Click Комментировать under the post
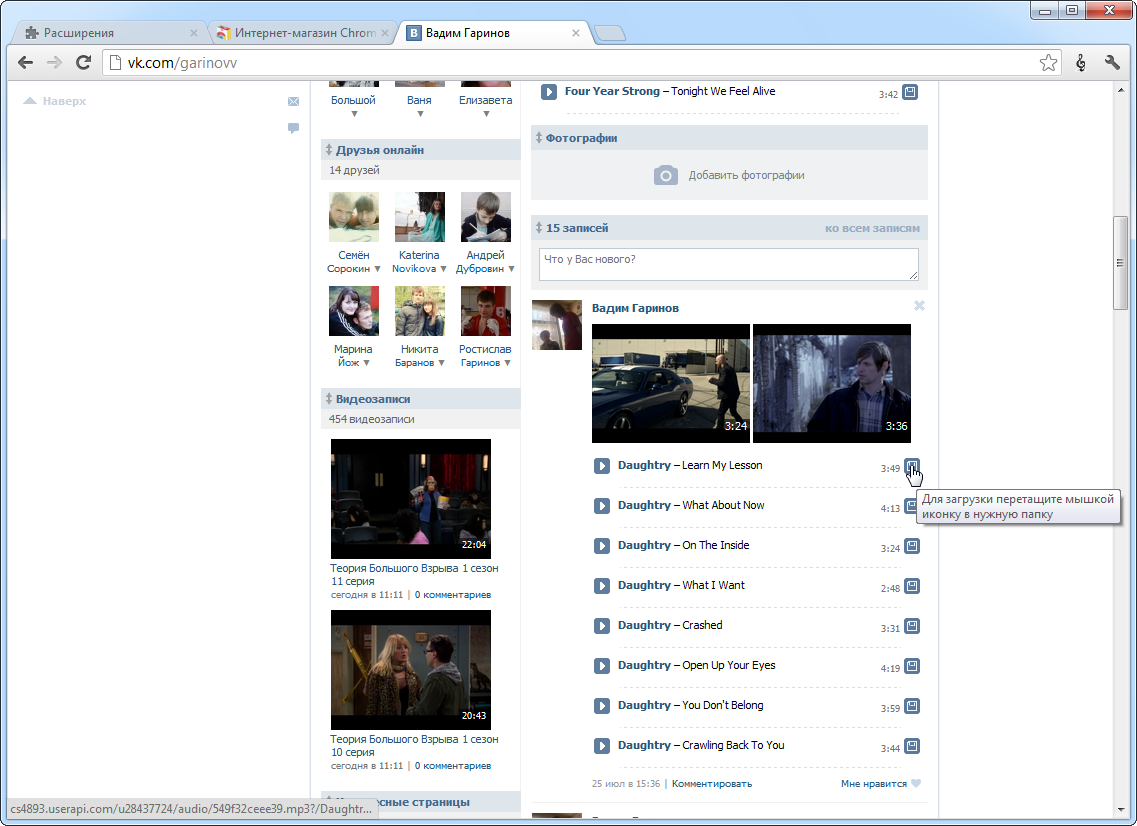 coord(712,784)
